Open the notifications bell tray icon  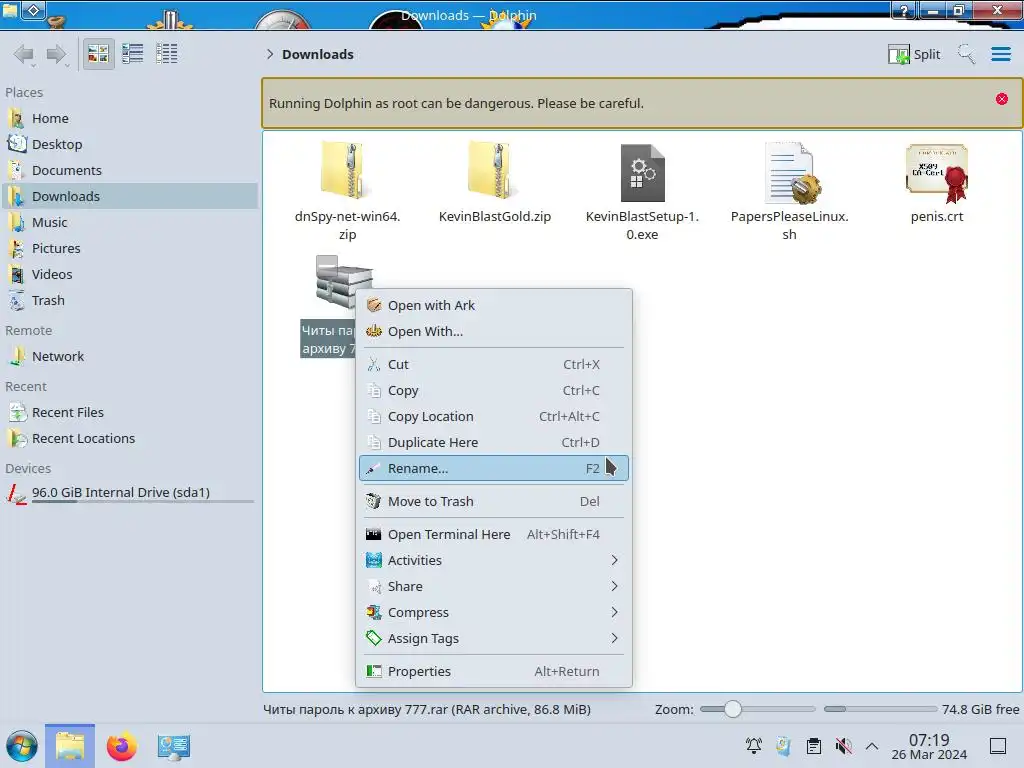click(754, 746)
